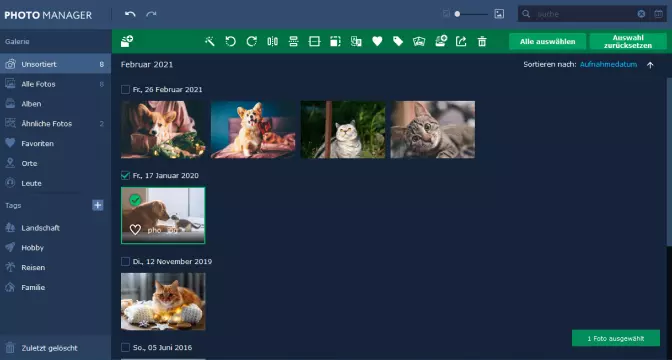
Task: Open Favoriten in the sidebar
Action: [56, 143]
